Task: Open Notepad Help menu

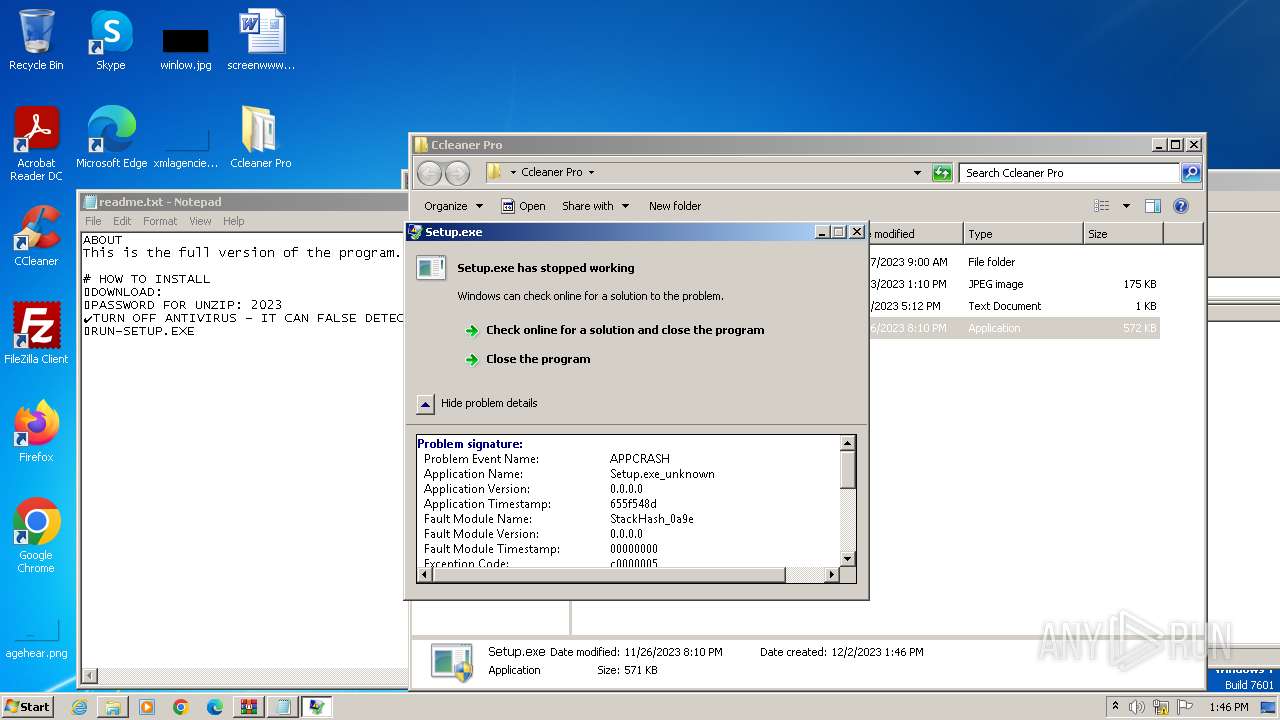Action: coord(234,221)
